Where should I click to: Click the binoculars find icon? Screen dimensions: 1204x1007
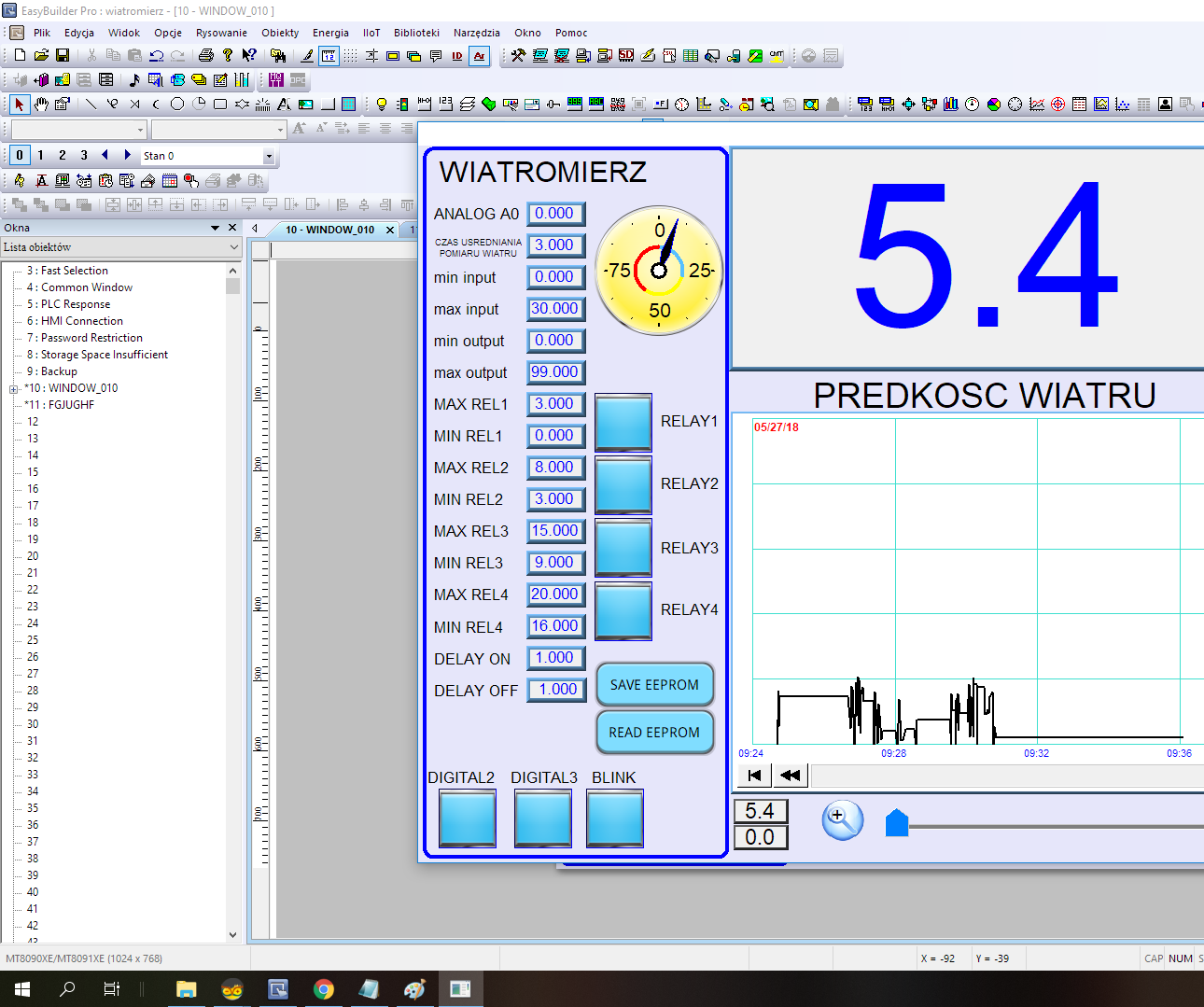pos(277,55)
